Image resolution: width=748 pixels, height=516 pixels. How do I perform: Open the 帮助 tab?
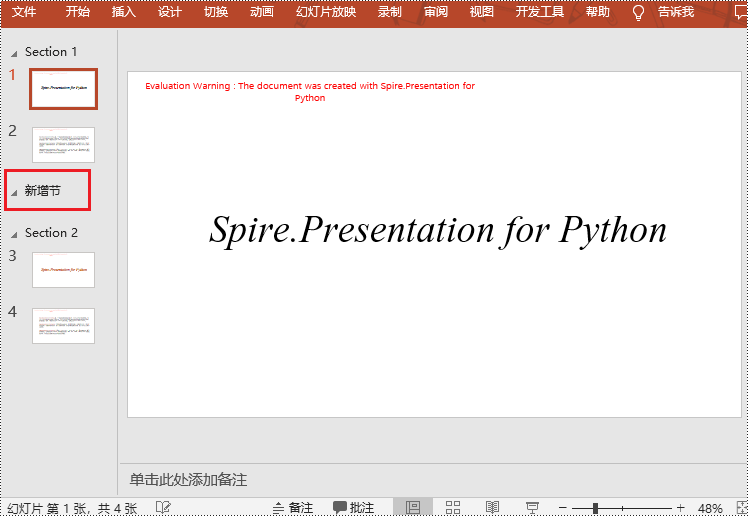598,11
